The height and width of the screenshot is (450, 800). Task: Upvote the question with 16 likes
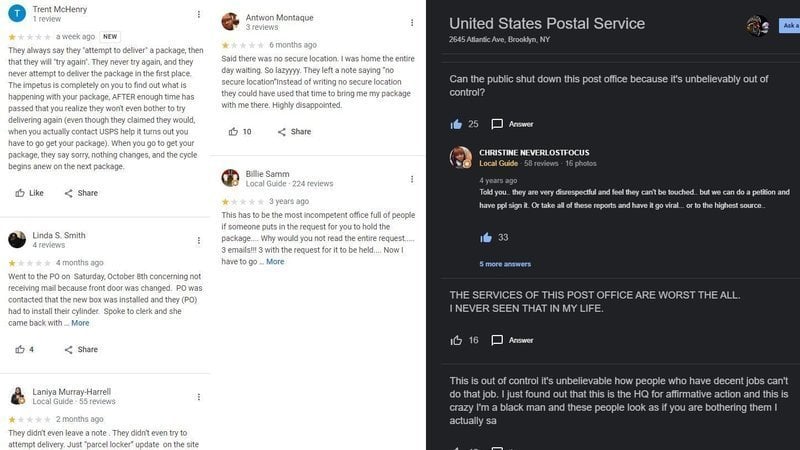(457, 340)
